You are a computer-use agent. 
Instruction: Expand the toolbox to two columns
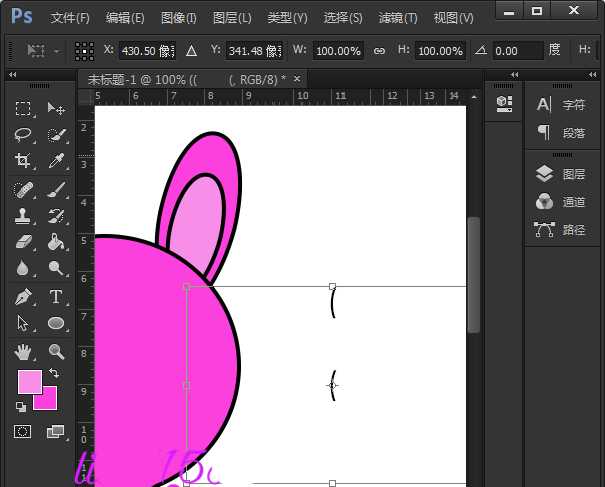pyautogui.click(x=13, y=74)
